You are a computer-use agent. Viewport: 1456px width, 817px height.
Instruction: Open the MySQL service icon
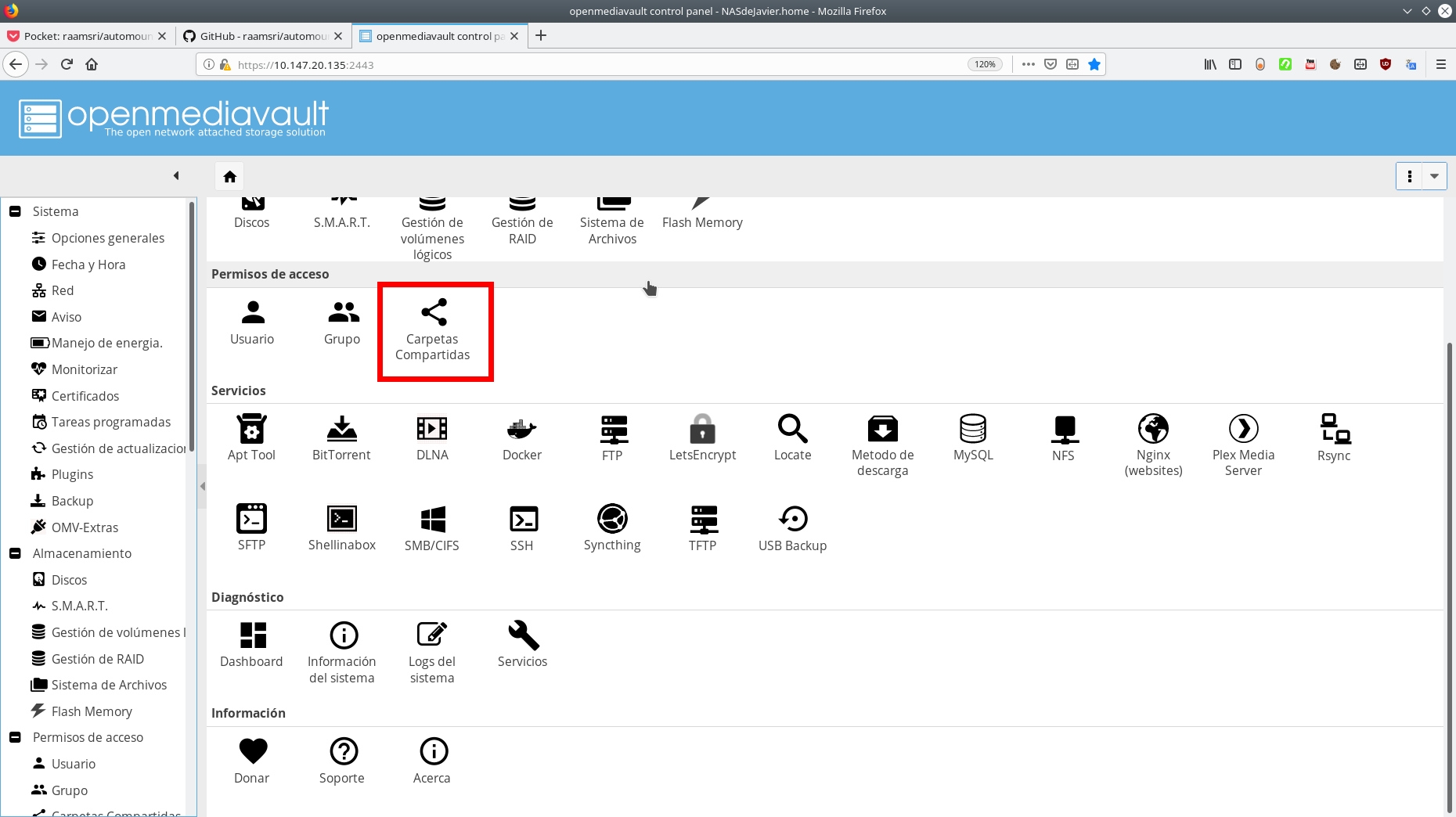(973, 438)
